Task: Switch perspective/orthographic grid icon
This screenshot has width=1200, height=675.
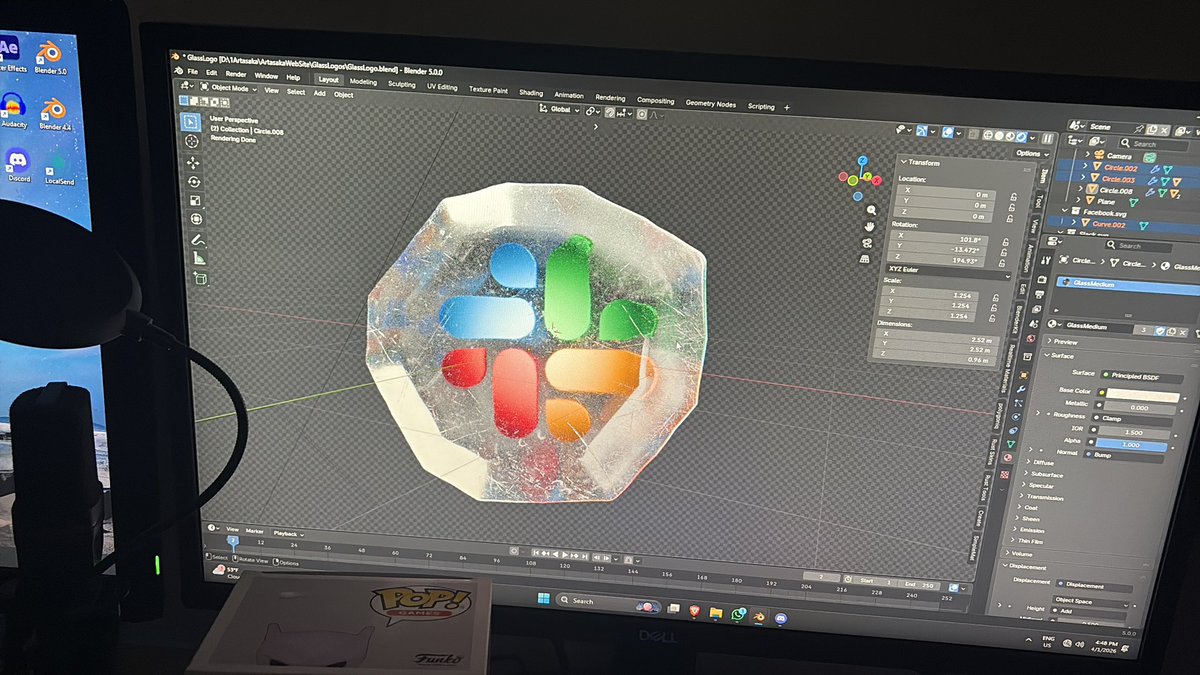Action: pos(865,258)
